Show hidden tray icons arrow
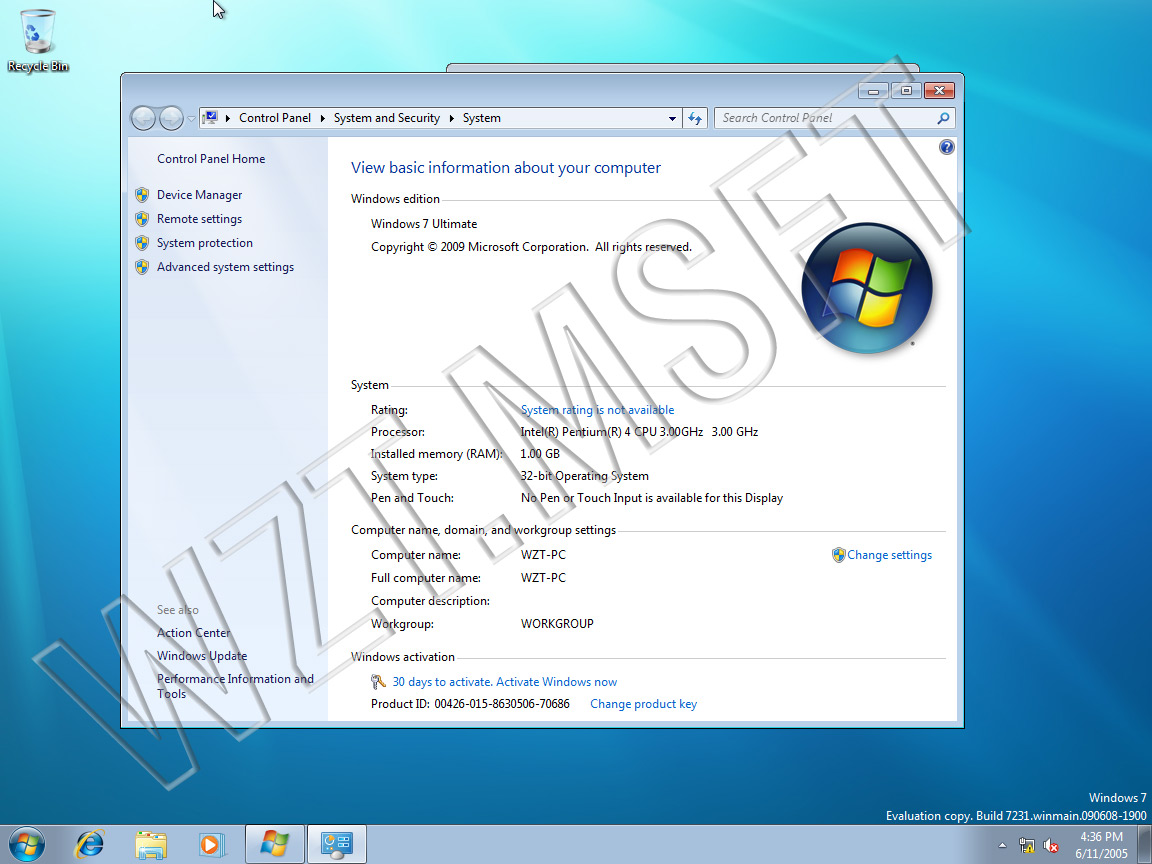The image size is (1152, 864). 1003,846
